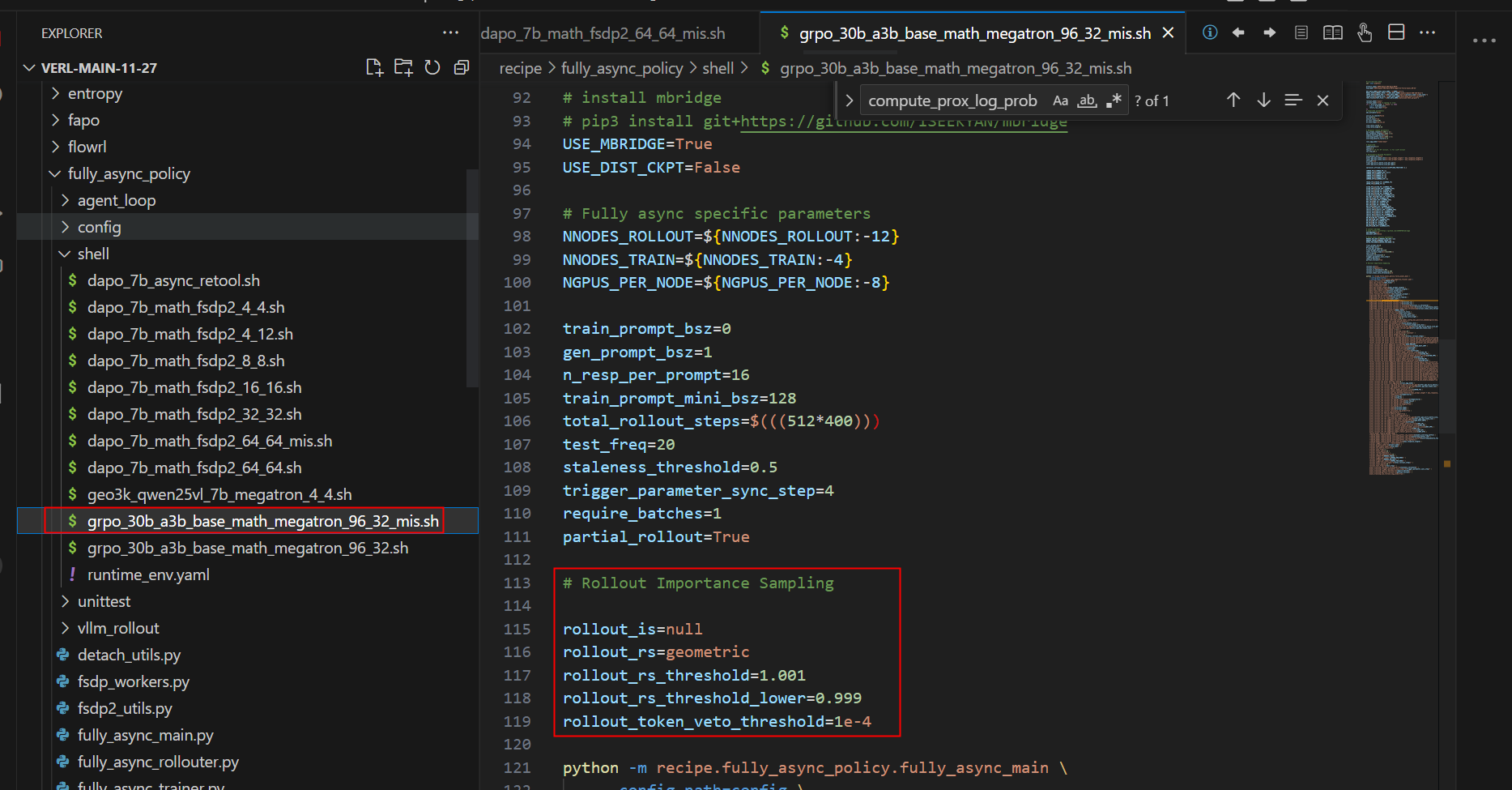The width and height of the screenshot is (1512, 790).
Task: Click the open book preview icon
Action: click(x=1332, y=32)
